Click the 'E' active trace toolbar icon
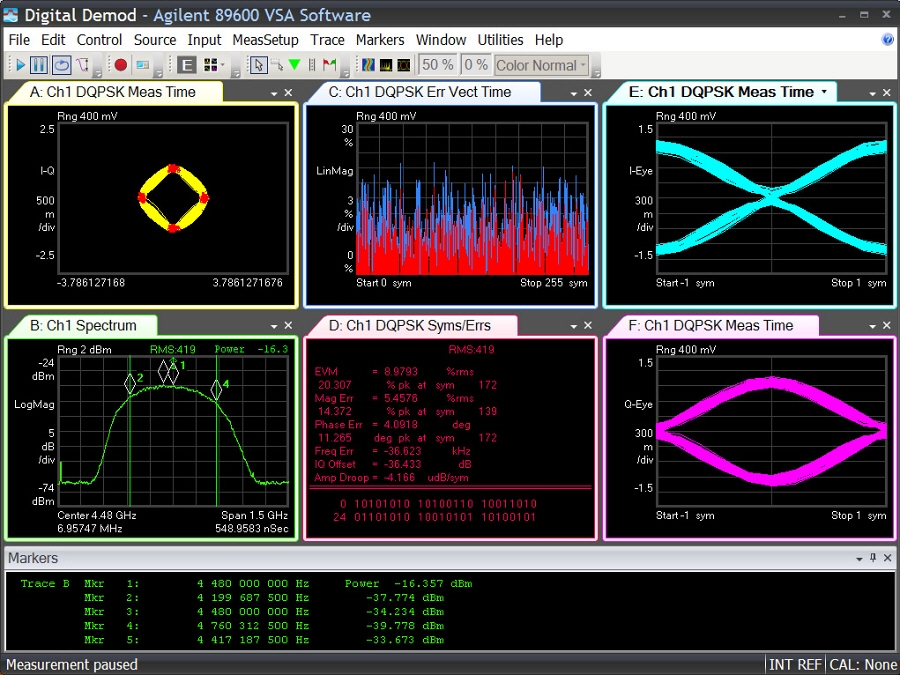 pyautogui.click(x=186, y=65)
